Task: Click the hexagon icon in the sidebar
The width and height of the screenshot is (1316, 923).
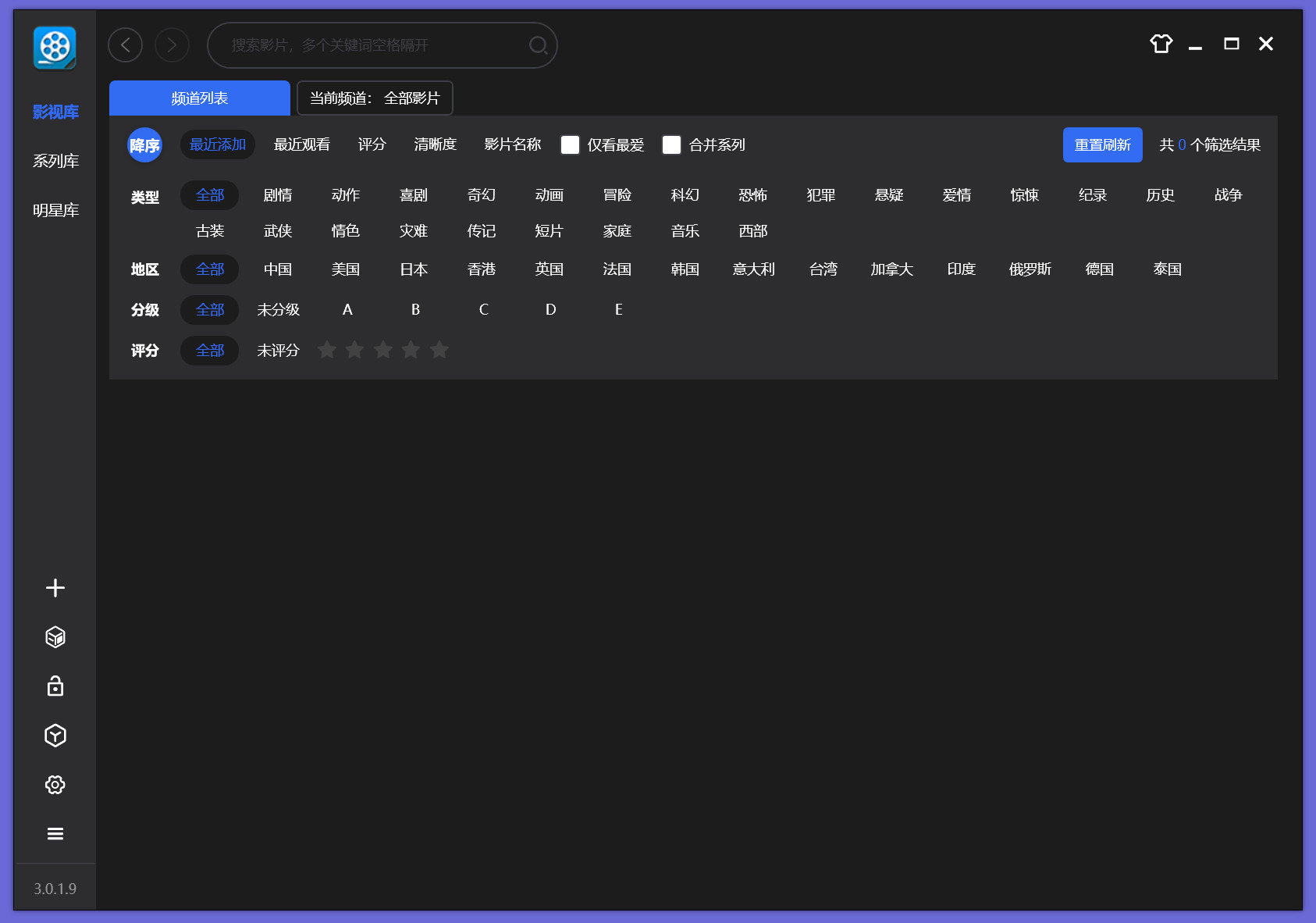Action: tap(55, 736)
